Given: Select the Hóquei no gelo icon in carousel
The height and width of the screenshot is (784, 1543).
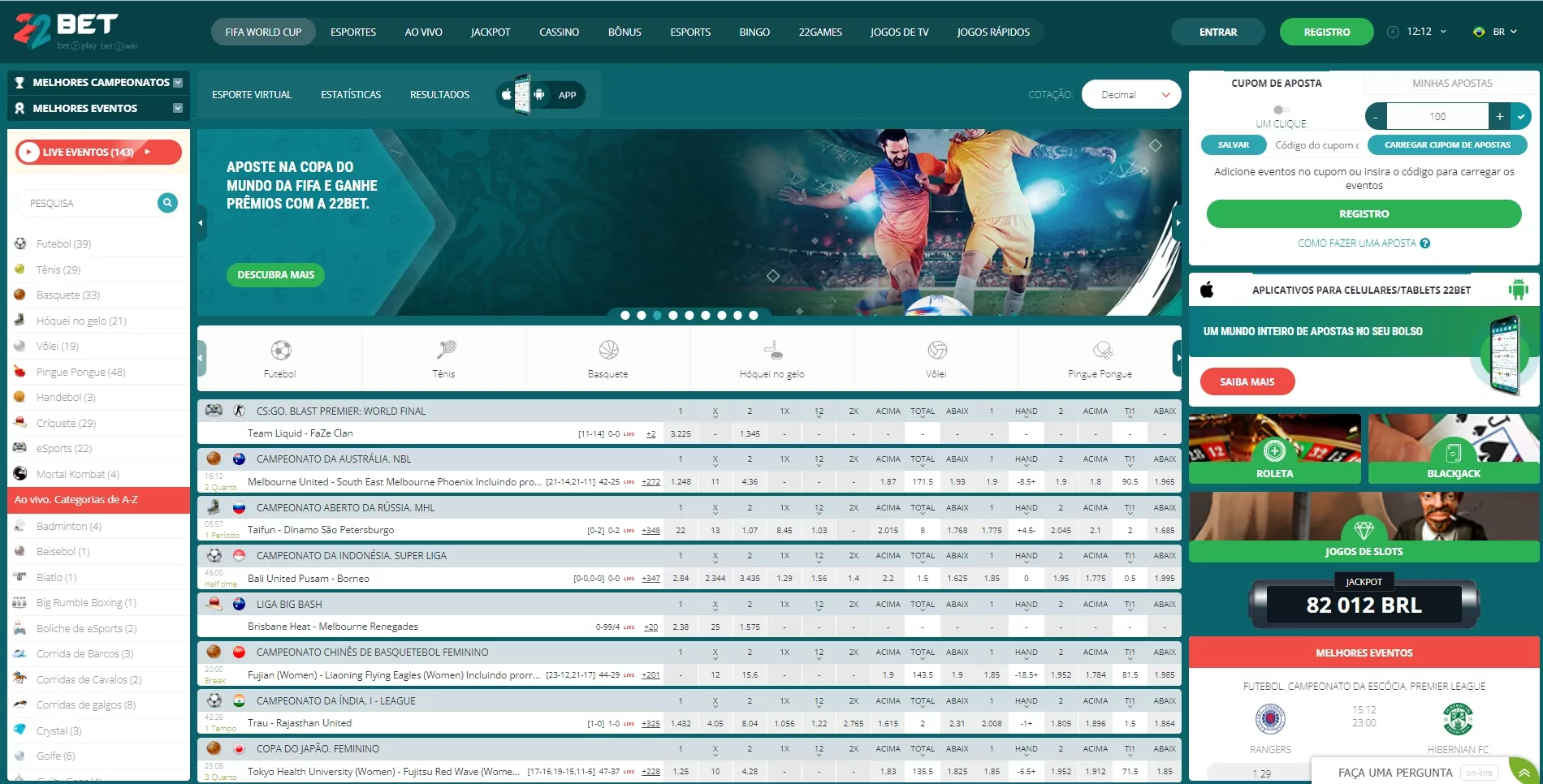Looking at the screenshot, I should (772, 351).
